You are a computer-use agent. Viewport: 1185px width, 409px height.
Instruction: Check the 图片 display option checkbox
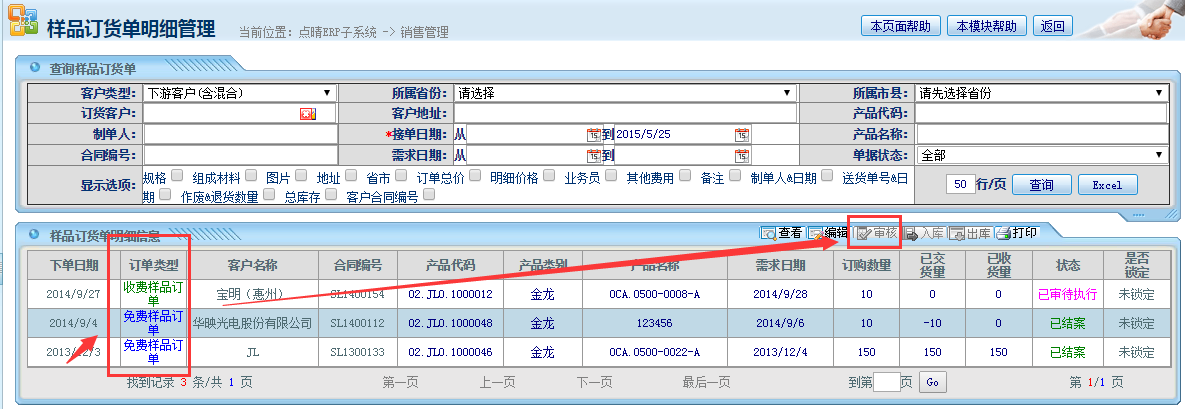302,176
